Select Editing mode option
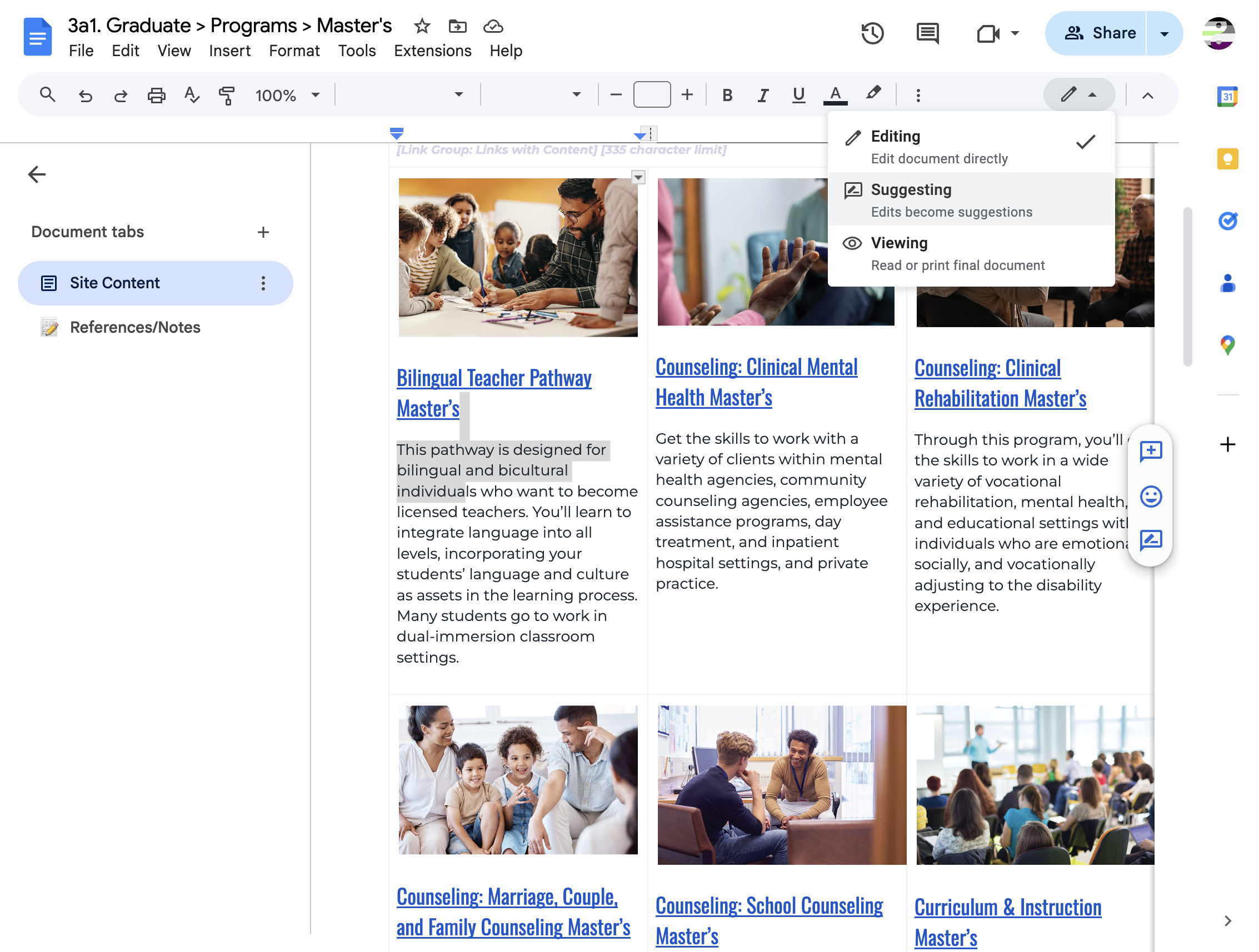 (971, 146)
